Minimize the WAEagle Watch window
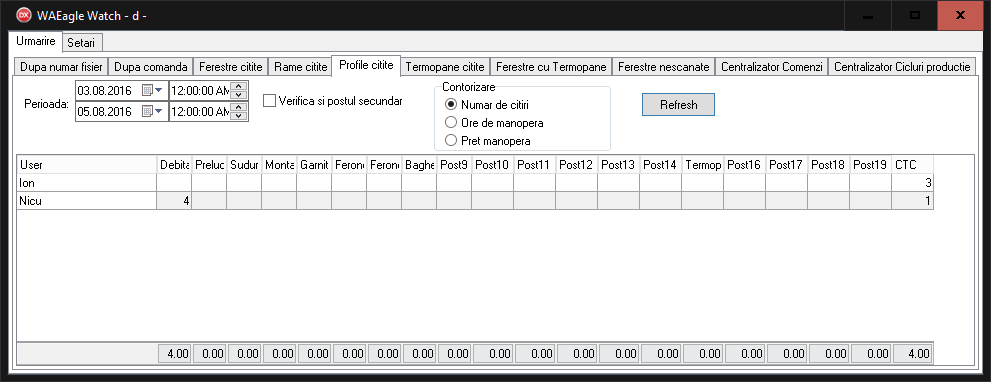991x382 pixels. click(x=868, y=15)
